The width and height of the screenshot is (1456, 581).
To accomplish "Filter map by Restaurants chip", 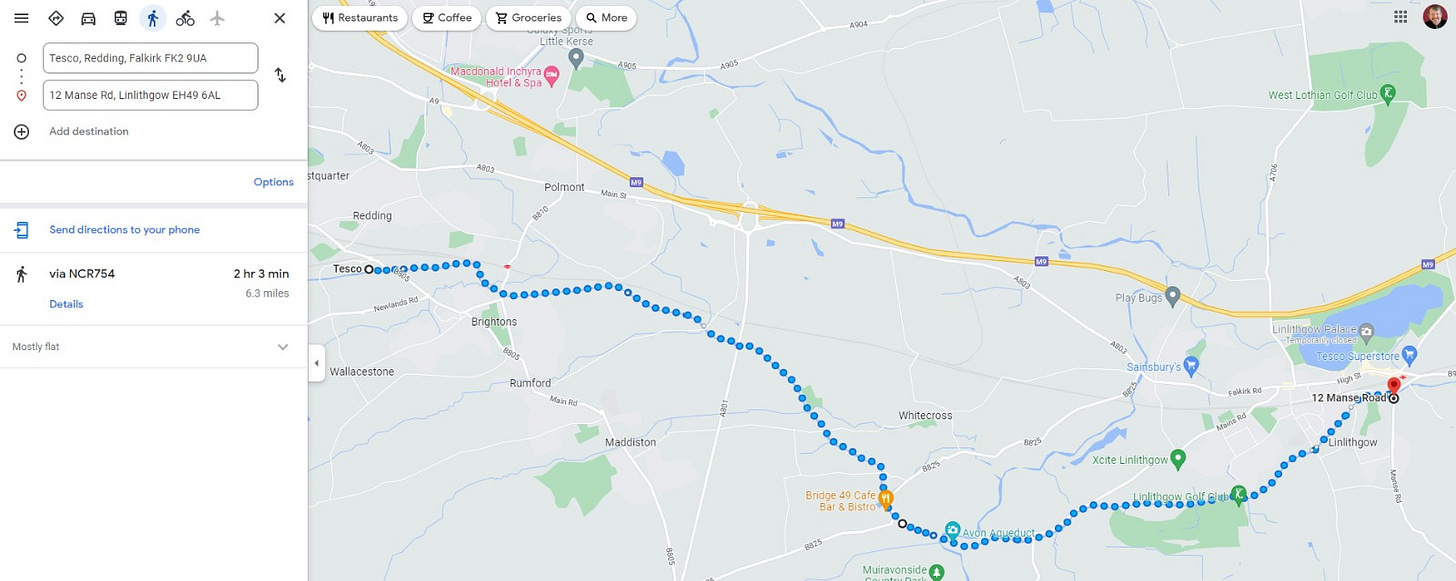I will pyautogui.click(x=360, y=18).
